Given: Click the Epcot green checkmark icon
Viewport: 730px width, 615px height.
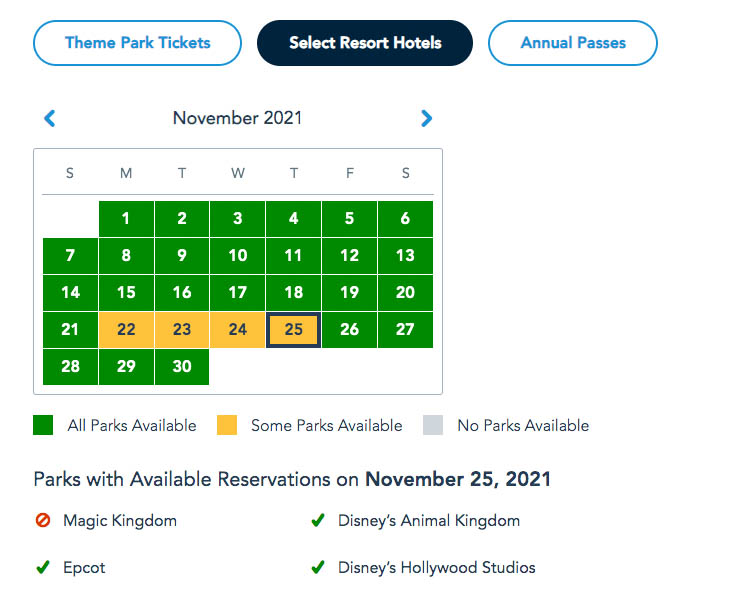Looking at the screenshot, I should [43, 567].
